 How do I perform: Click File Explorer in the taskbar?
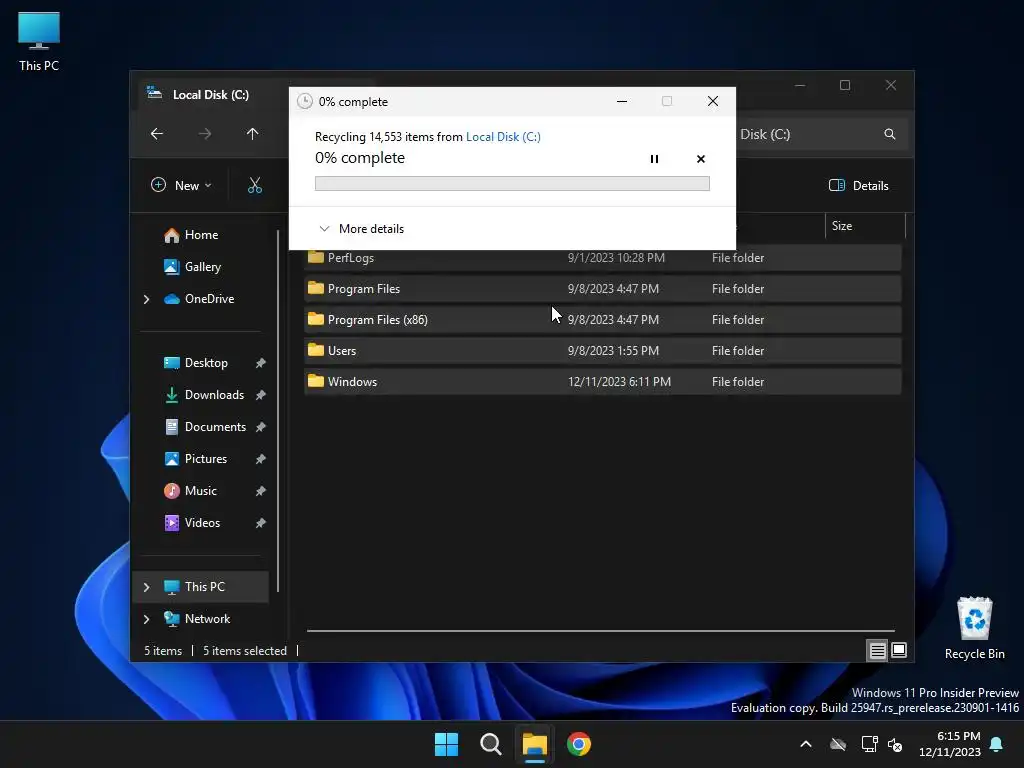[534, 744]
